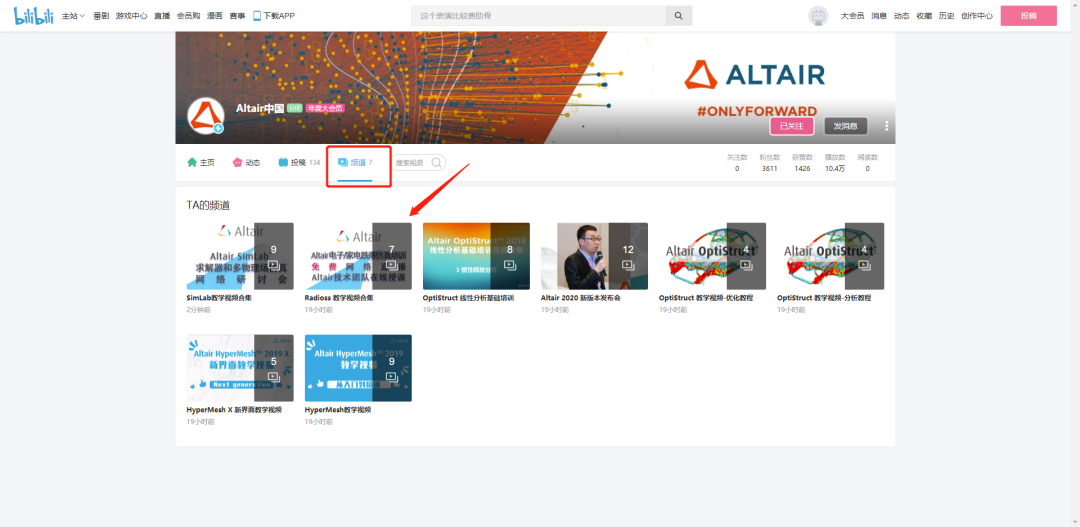Expand the 主站 dropdown menu
Image resolution: width=1080 pixels, height=527 pixels.
73,16
